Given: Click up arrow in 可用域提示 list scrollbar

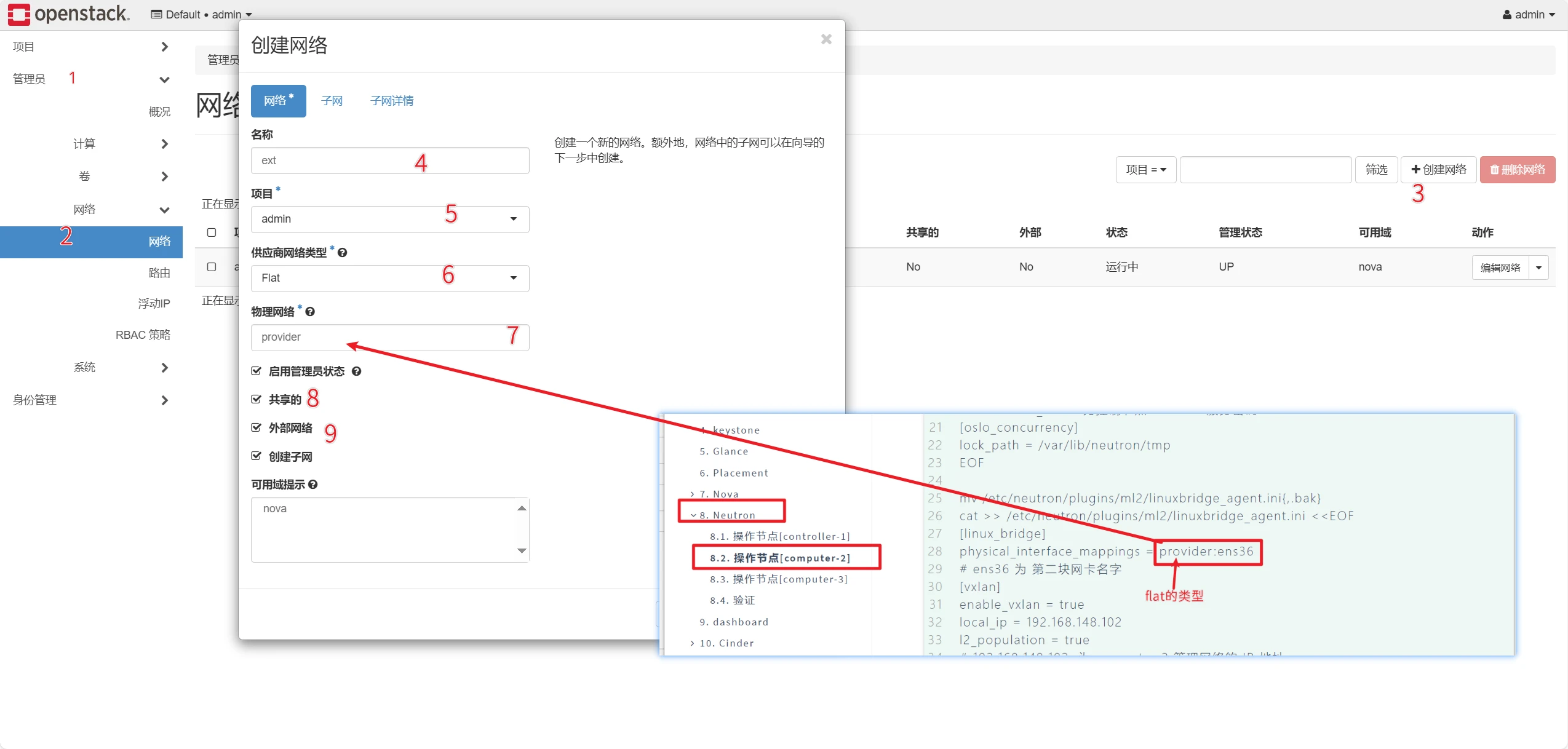Looking at the screenshot, I should (x=522, y=508).
